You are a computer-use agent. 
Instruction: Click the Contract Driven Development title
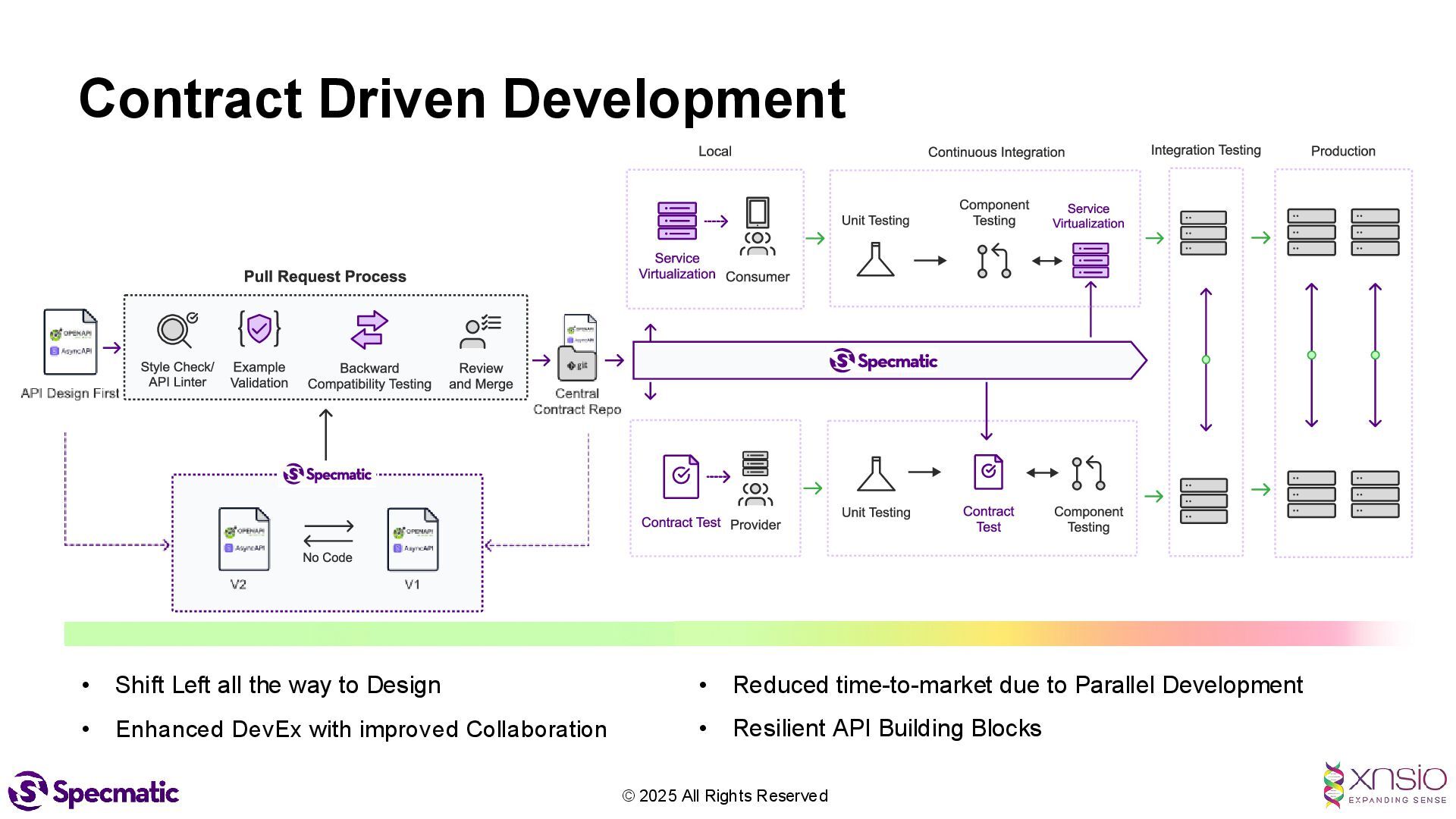pos(462,99)
